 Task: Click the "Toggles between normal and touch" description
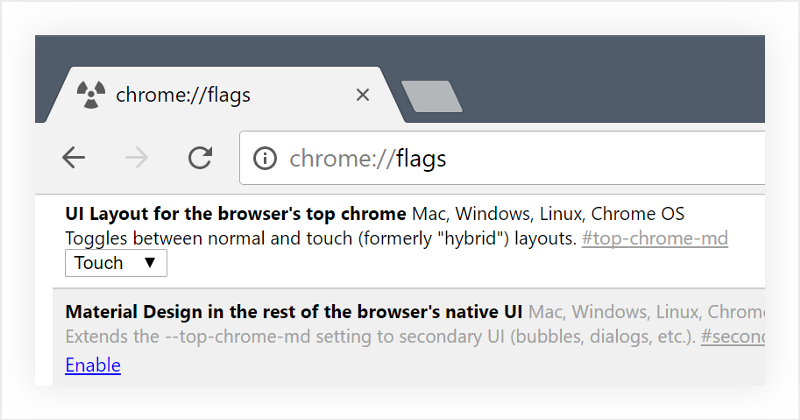click(x=320, y=238)
